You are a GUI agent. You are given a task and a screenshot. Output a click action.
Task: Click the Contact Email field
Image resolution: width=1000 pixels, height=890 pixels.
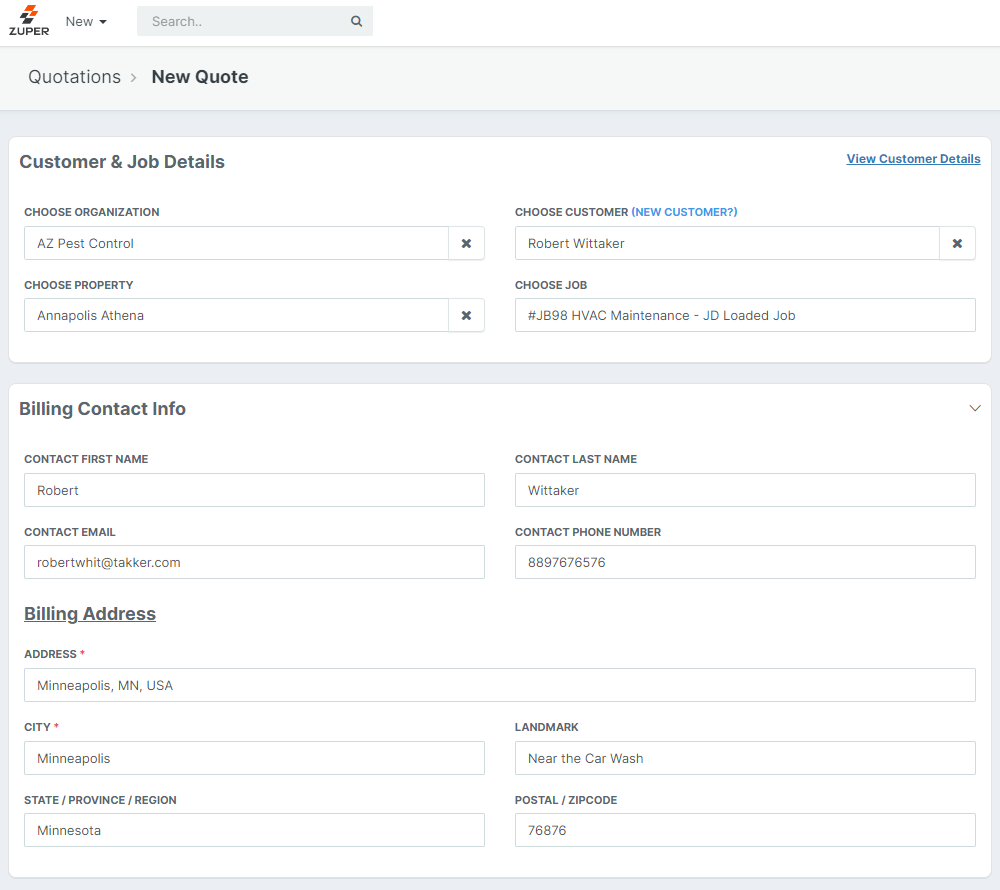[254, 562]
